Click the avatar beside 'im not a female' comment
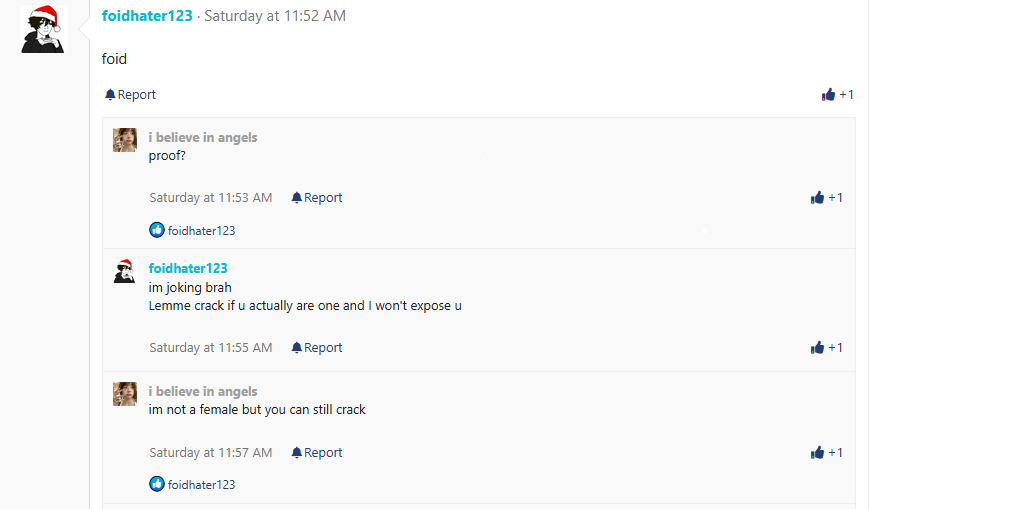 coord(125,394)
